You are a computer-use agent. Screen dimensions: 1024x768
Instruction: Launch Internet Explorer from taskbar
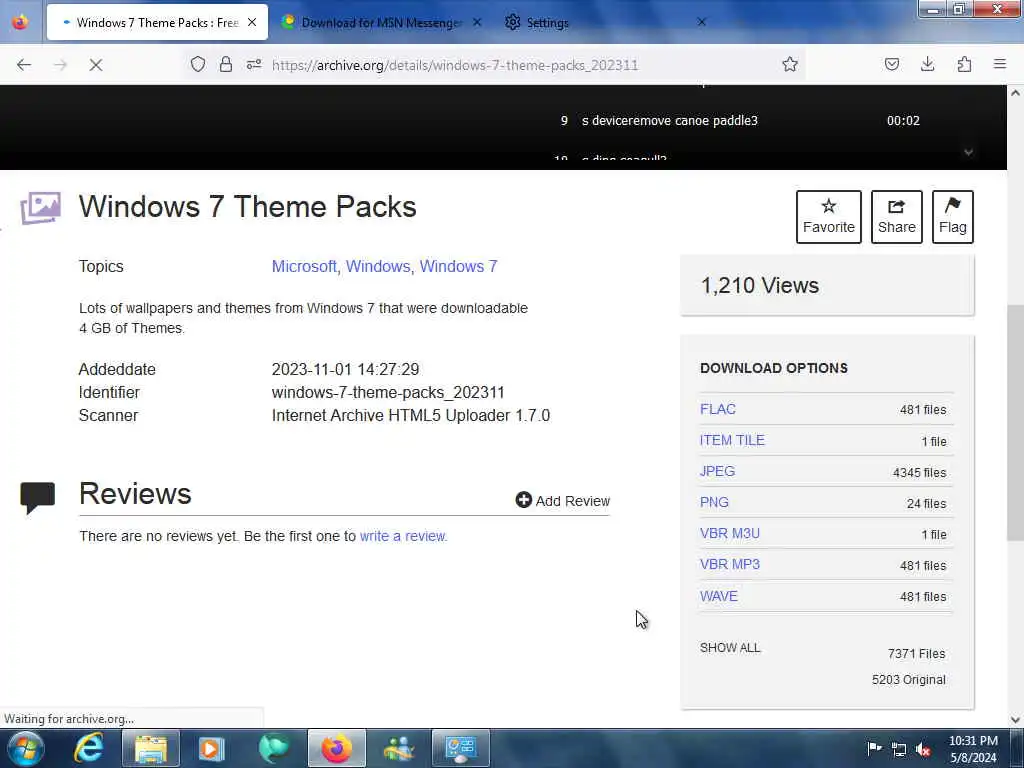tap(88, 748)
